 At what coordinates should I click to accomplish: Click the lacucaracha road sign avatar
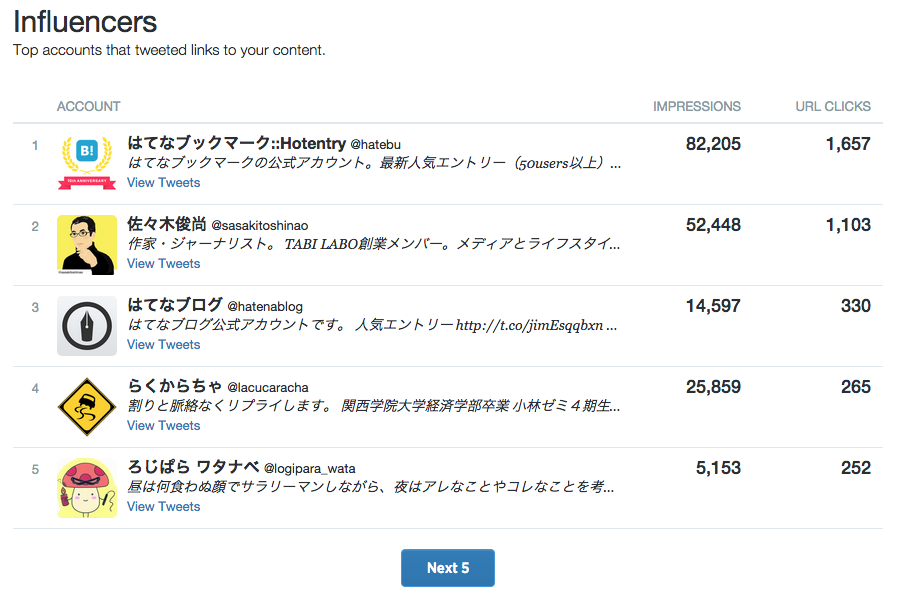pos(87,406)
